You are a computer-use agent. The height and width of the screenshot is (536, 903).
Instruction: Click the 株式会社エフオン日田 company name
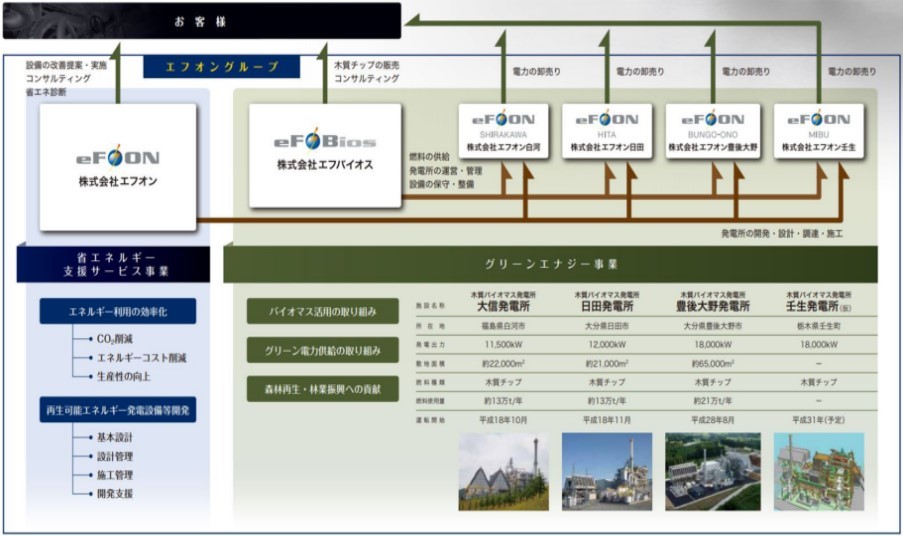tap(606, 147)
